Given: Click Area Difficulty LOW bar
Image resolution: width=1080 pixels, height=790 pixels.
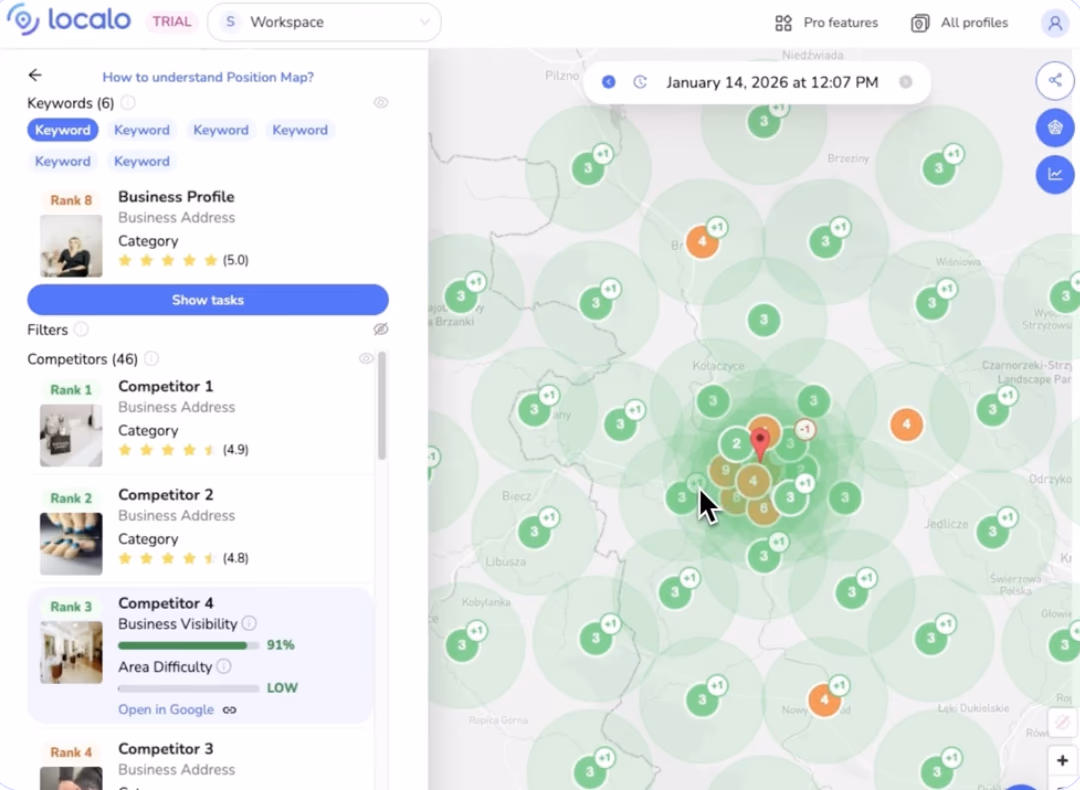Looking at the screenshot, I should tap(188, 688).
